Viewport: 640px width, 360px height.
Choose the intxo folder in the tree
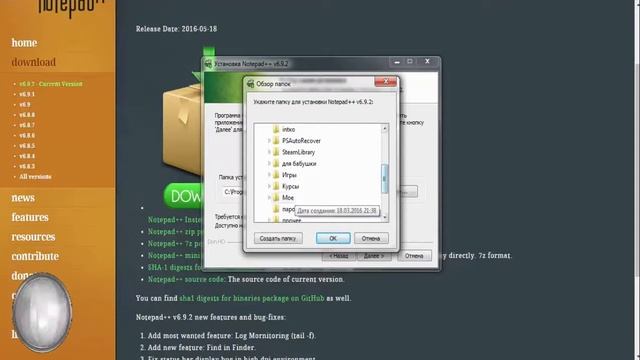click(x=288, y=129)
